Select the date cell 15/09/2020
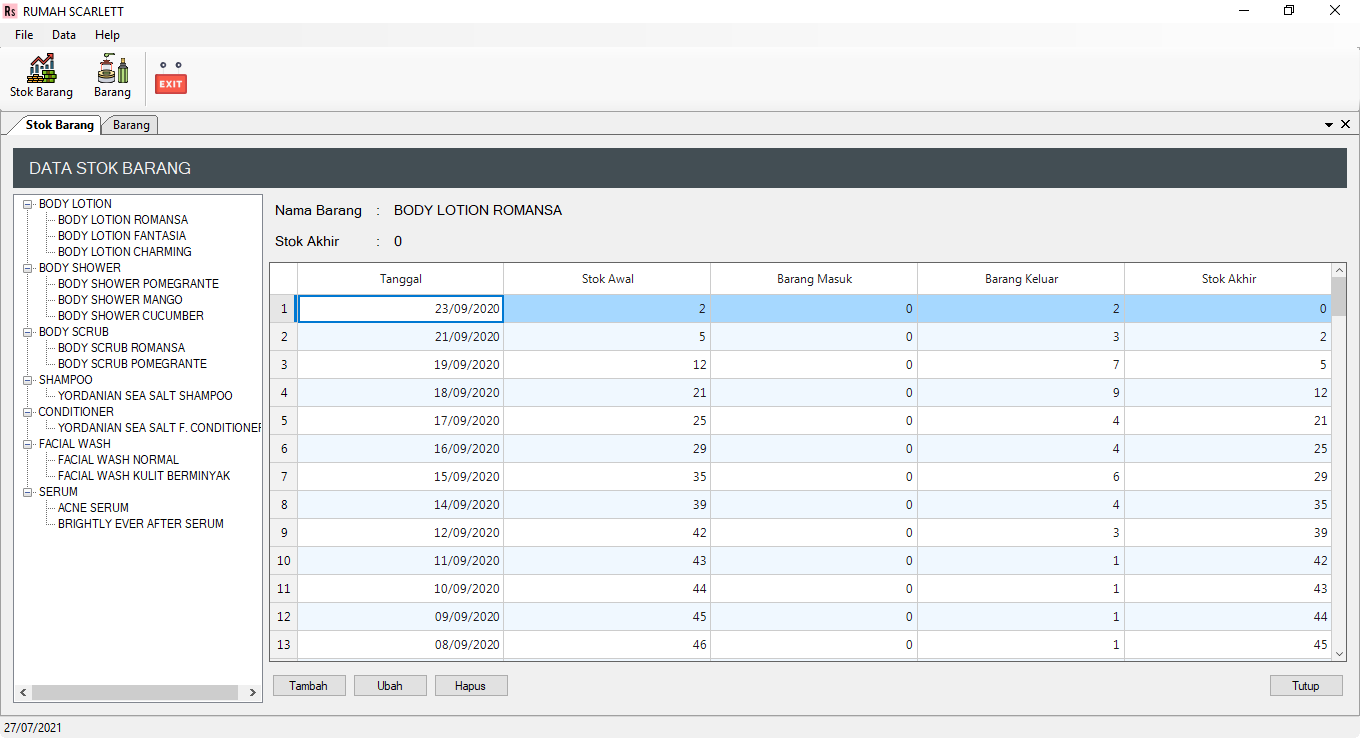The image size is (1360, 738). tap(400, 477)
